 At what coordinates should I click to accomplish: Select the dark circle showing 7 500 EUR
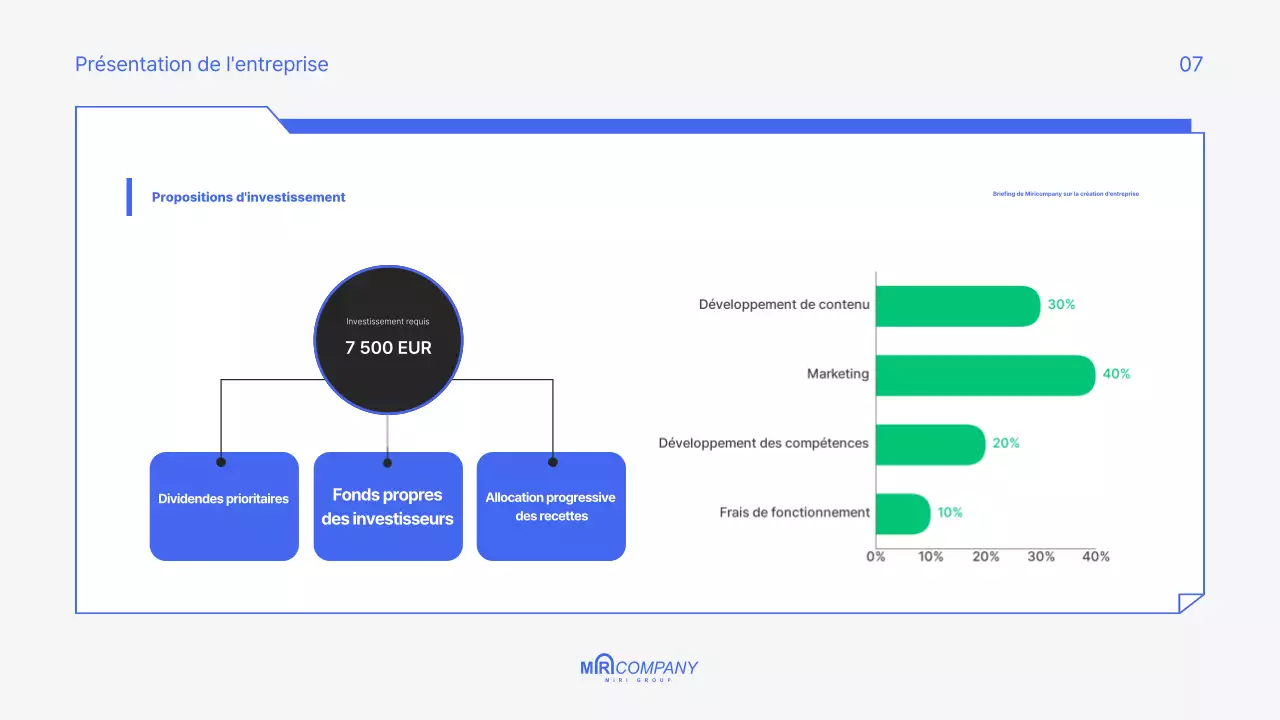388,340
